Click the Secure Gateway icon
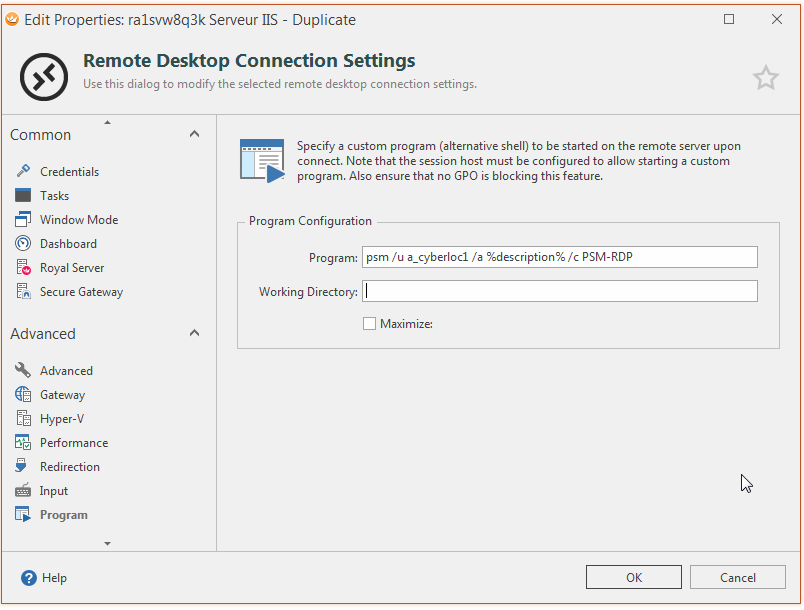Image resolution: width=804 pixels, height=610 pixels. (23, 292)
